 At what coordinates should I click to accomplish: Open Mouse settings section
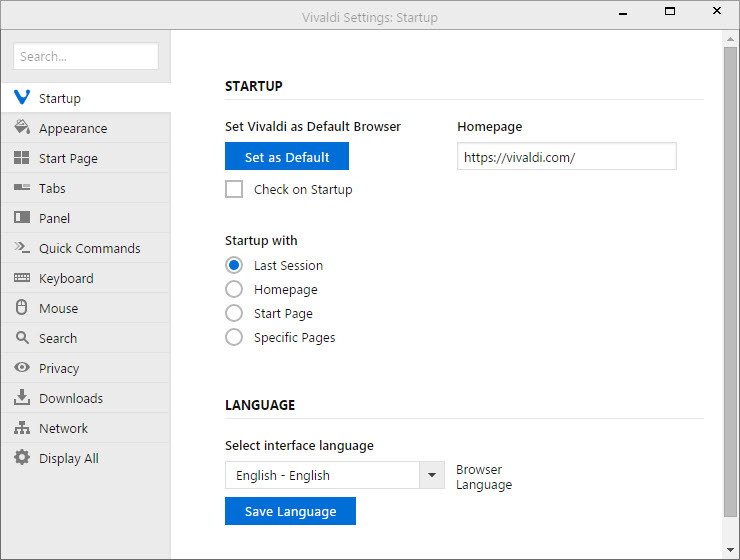tap(86, 308)
